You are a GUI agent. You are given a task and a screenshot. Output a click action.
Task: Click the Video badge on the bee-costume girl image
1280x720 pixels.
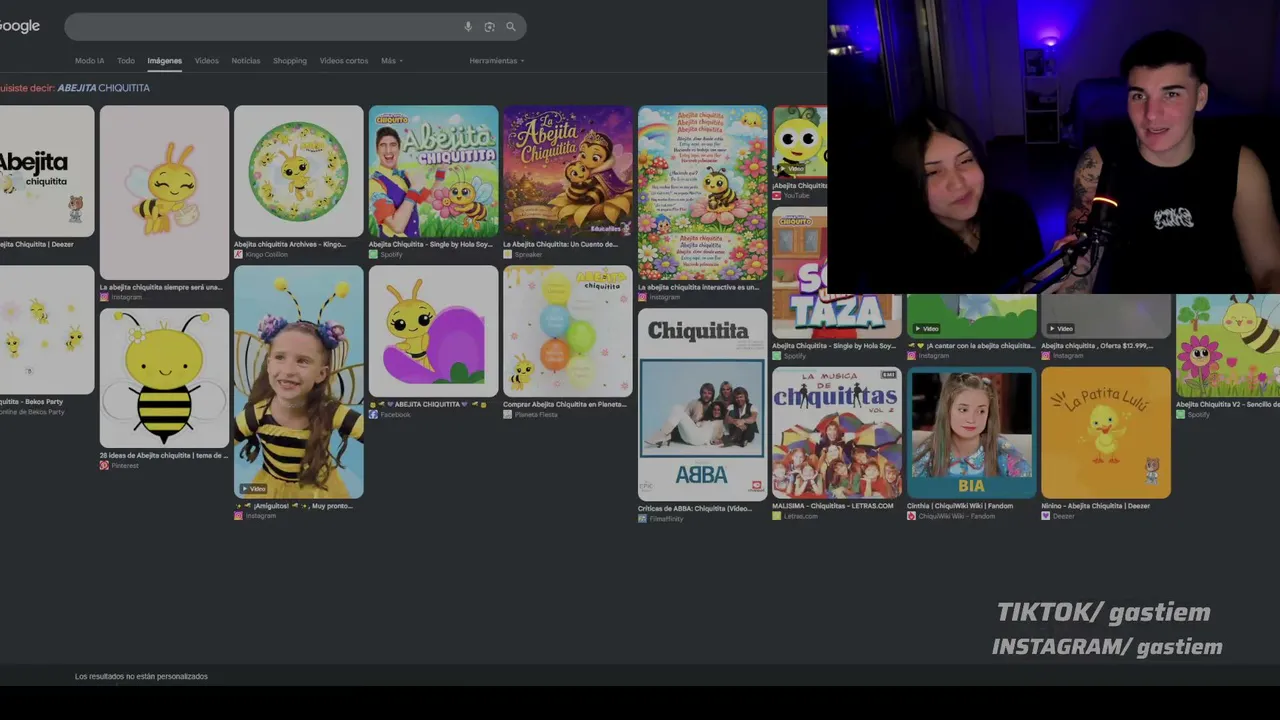(253, 489)
